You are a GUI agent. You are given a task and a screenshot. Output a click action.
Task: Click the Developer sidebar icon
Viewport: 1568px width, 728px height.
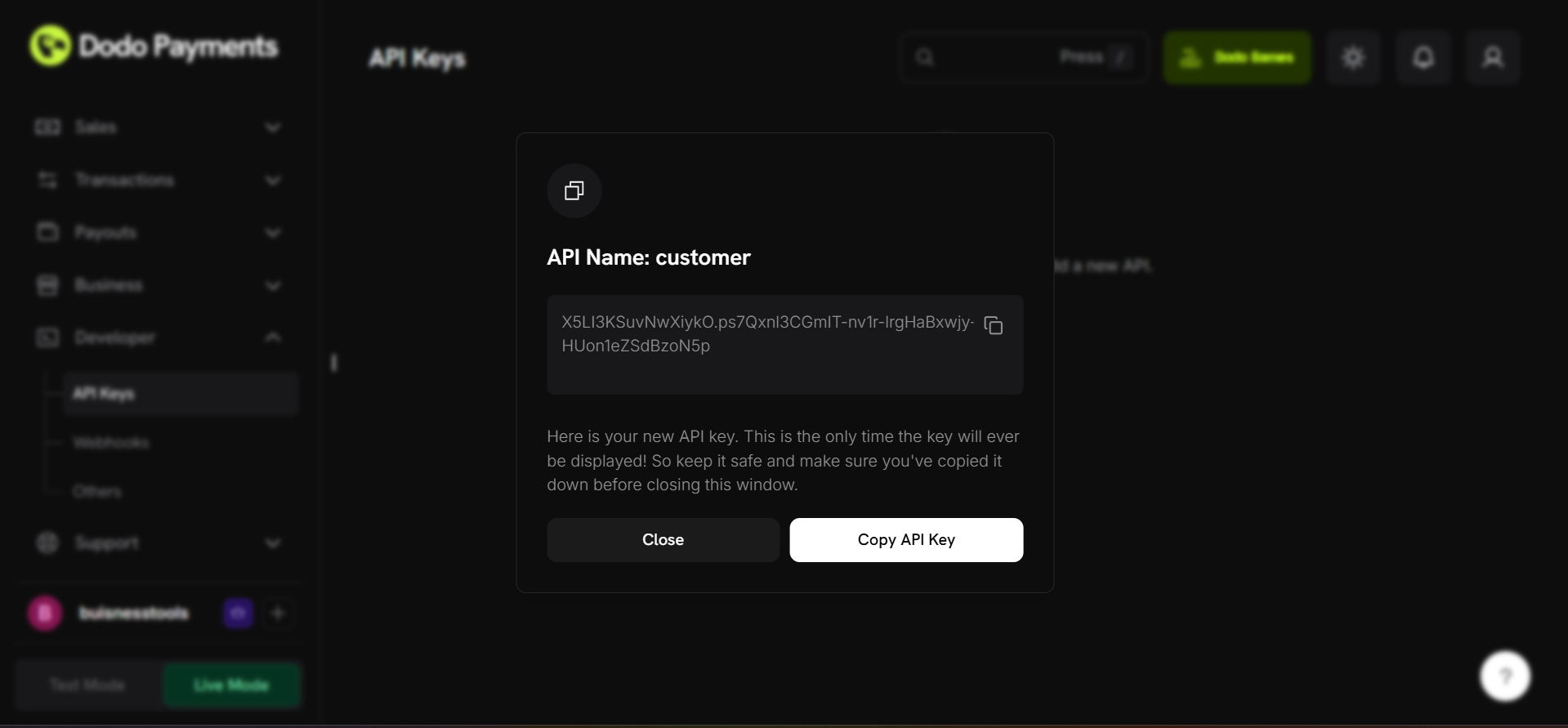pyautogui.click(x=47, y=337)
